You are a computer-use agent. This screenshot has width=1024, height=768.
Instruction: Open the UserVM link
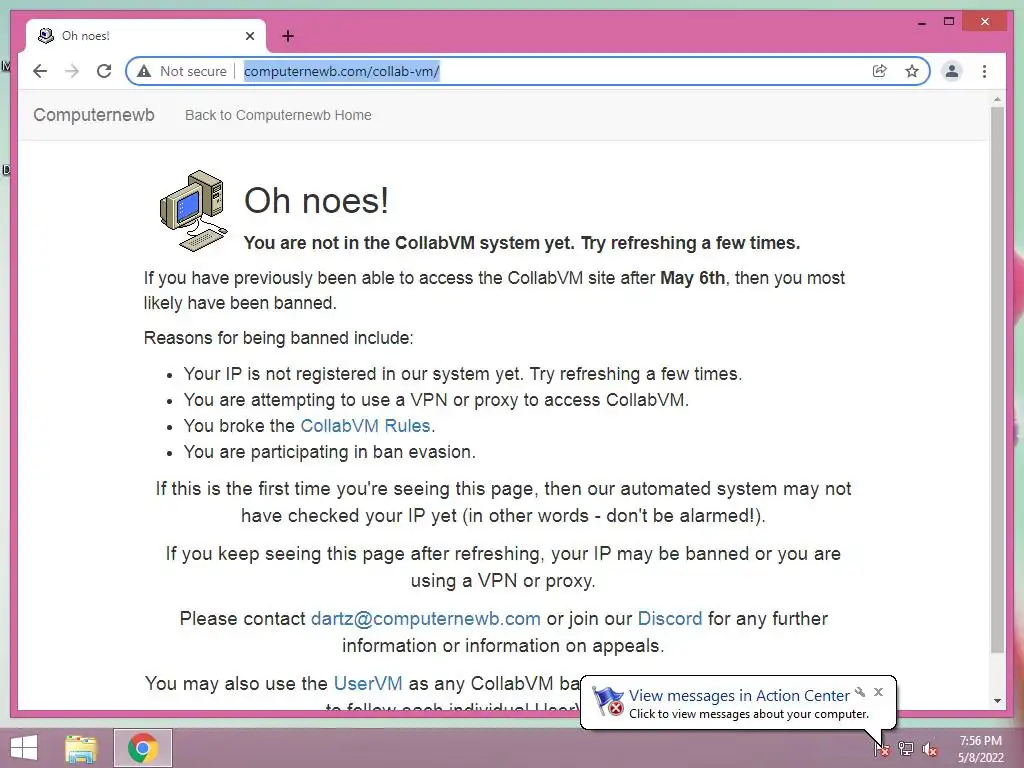[368, 683]
